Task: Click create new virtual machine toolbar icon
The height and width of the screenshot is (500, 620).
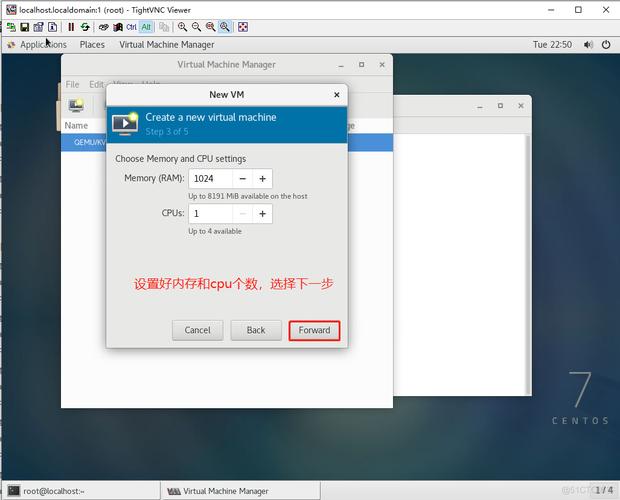Action: [76, 105]
